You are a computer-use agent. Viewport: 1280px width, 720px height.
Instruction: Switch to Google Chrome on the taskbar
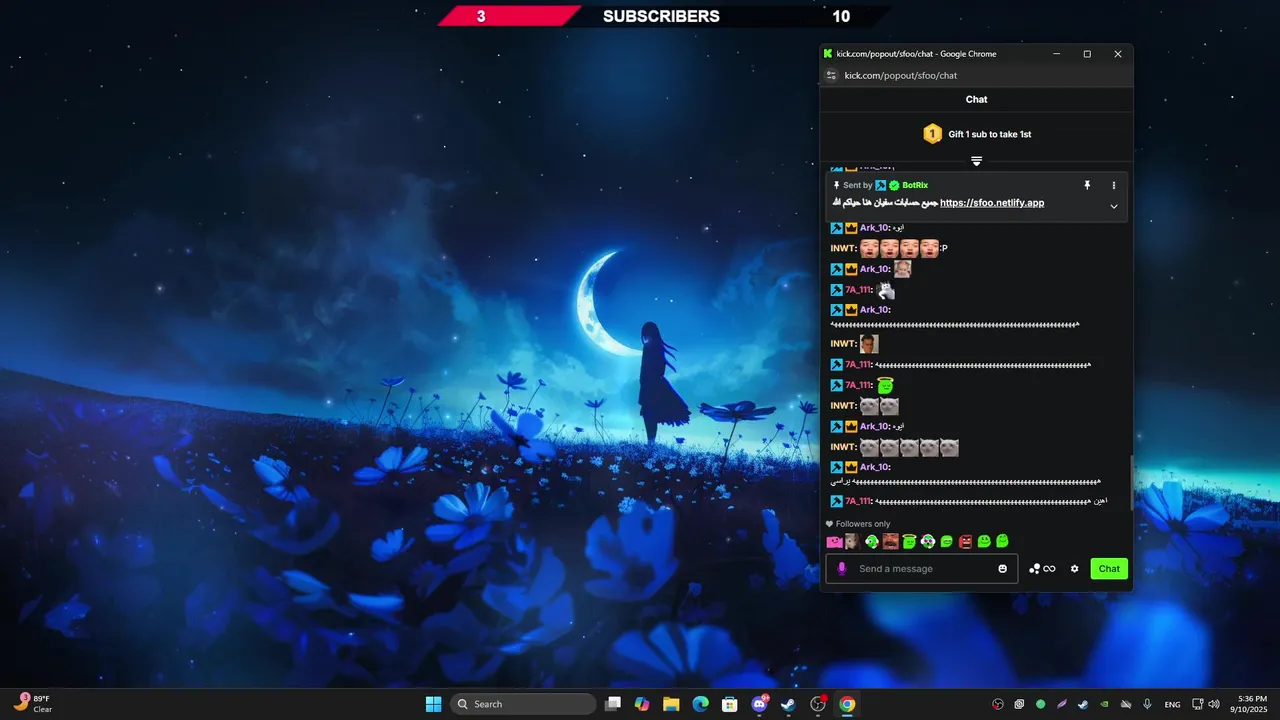pyautogui.click(x=847, y=704)
